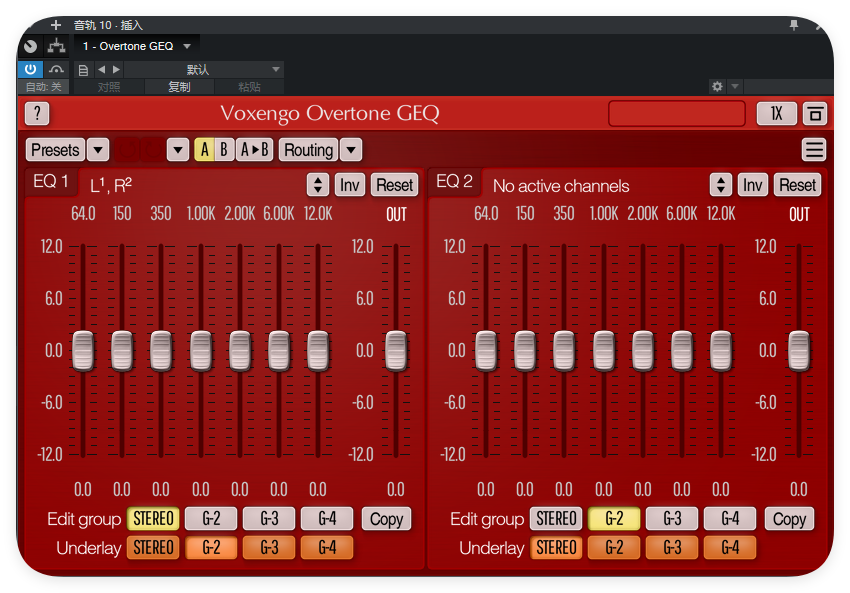Viewport: 850px width, 593px height.
Task: Toggle the plugin power bypass button
Action: (30, 69)
